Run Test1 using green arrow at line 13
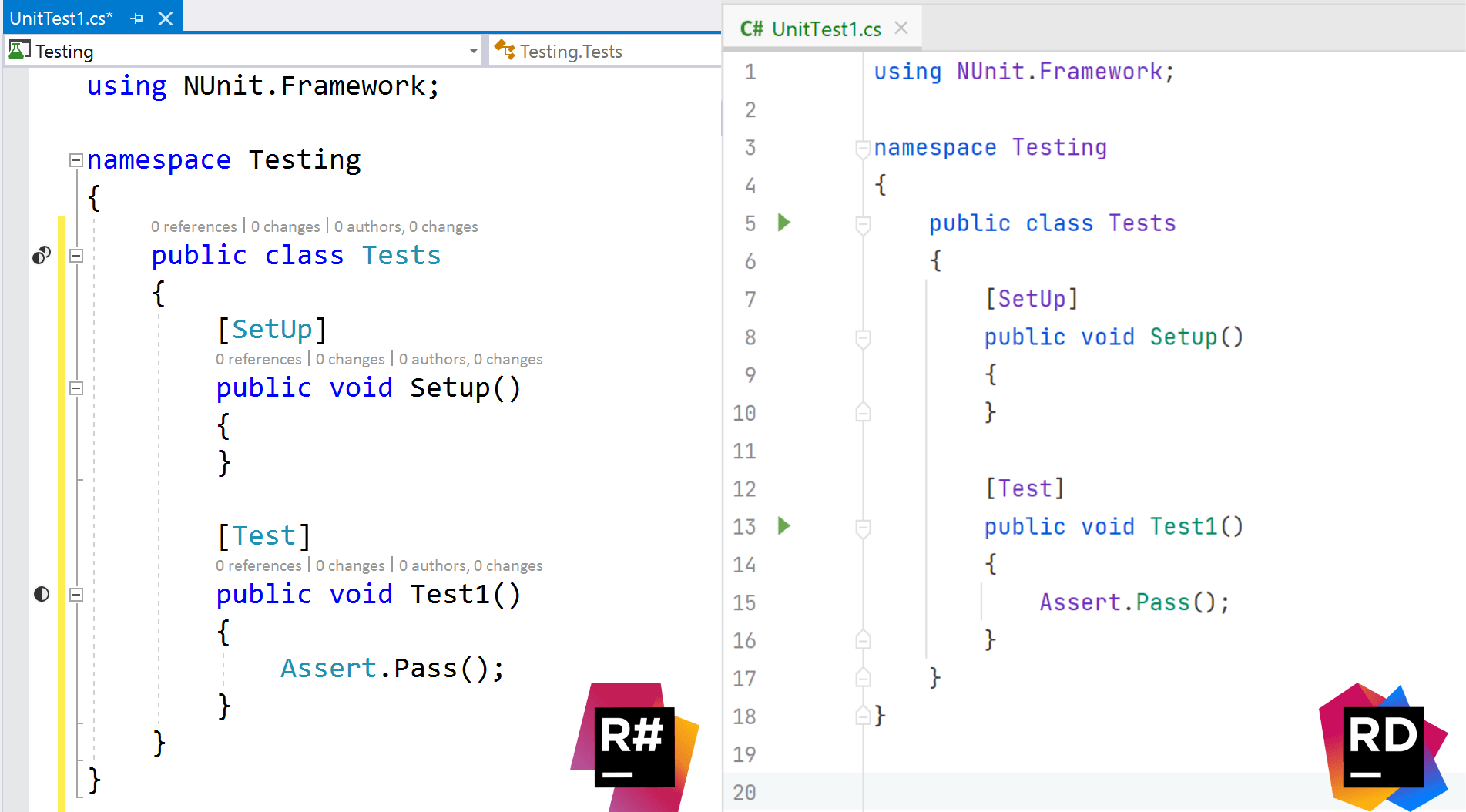 [x=783, y=526]
